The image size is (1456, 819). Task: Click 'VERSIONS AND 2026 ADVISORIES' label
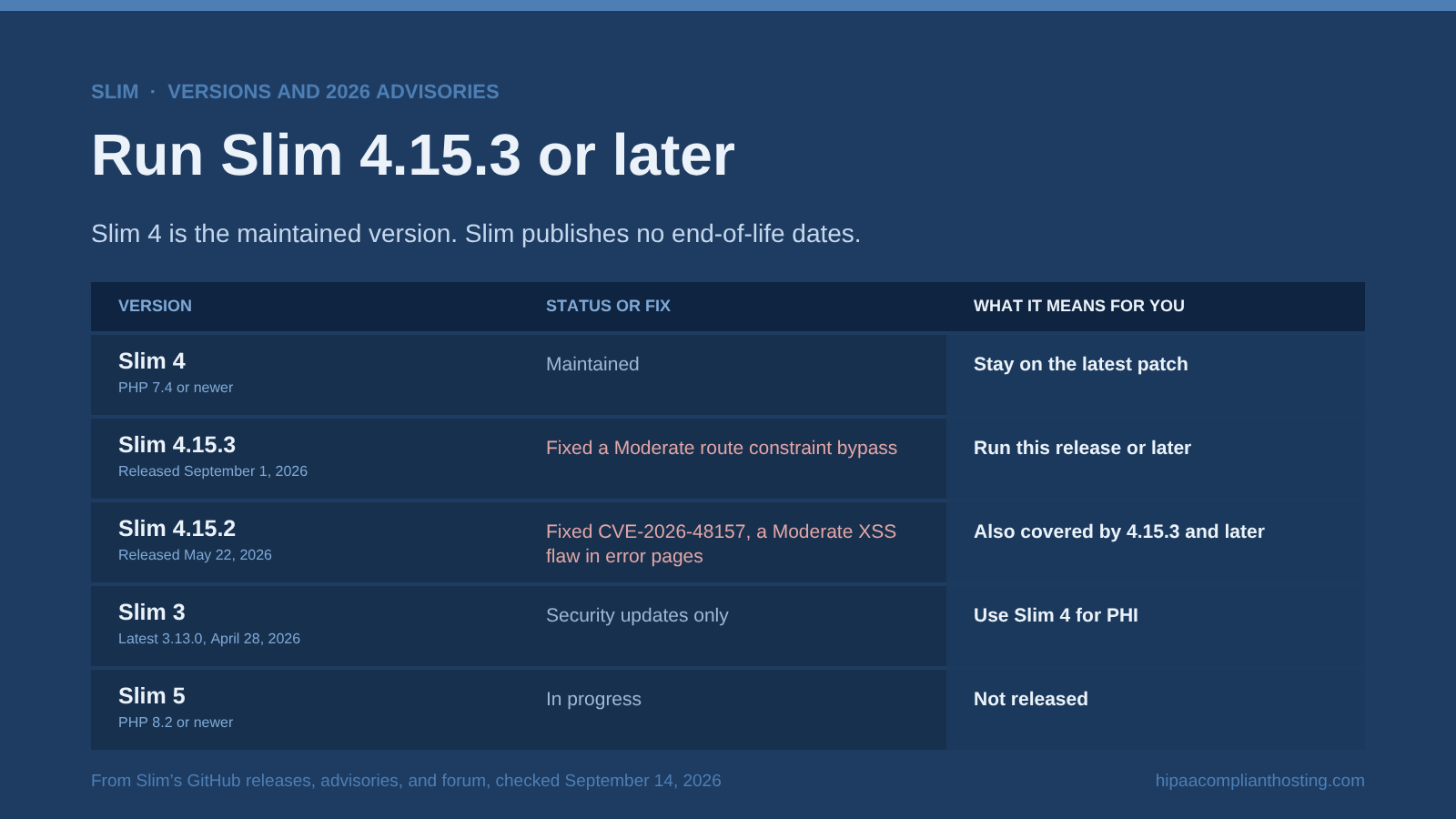coord(333,92)
